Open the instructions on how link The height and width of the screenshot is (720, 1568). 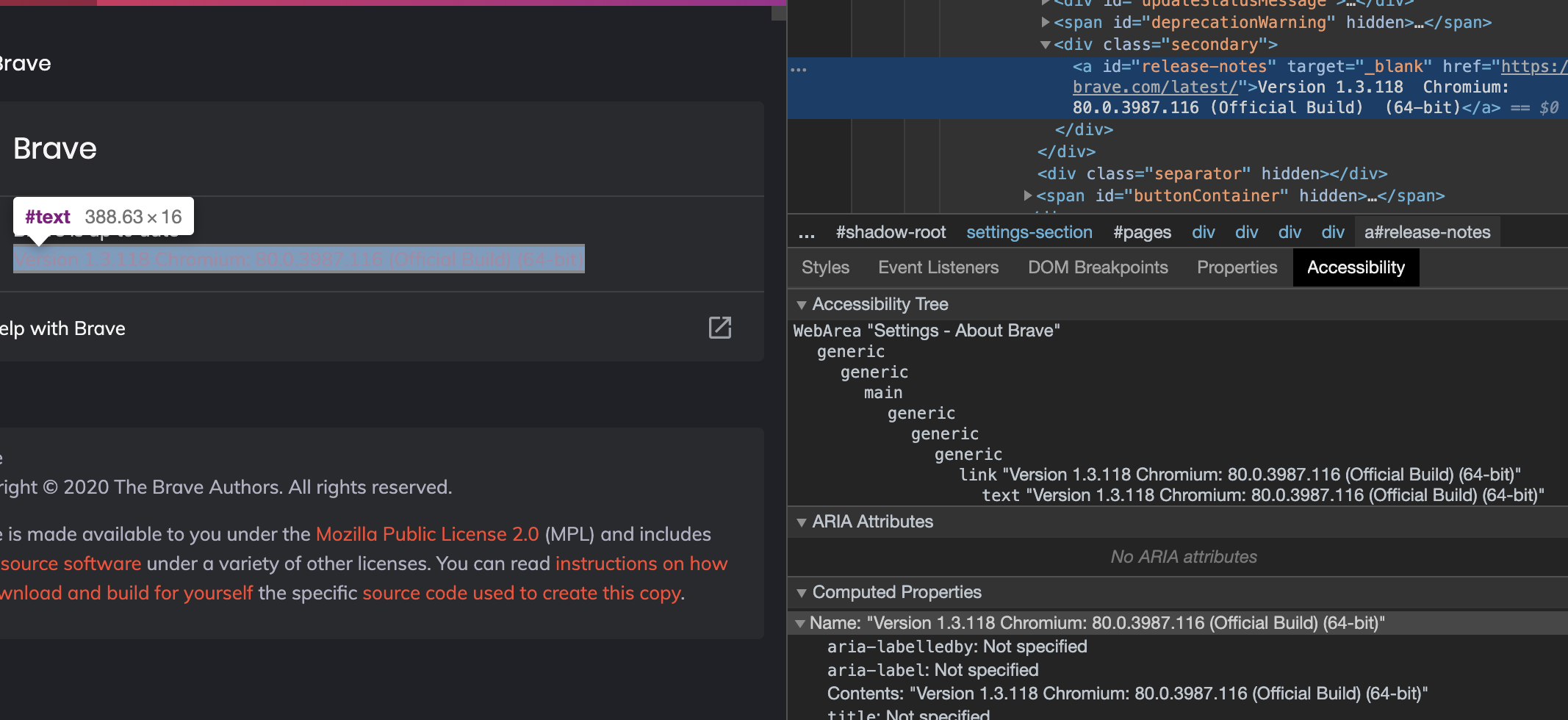pos(641,564)
